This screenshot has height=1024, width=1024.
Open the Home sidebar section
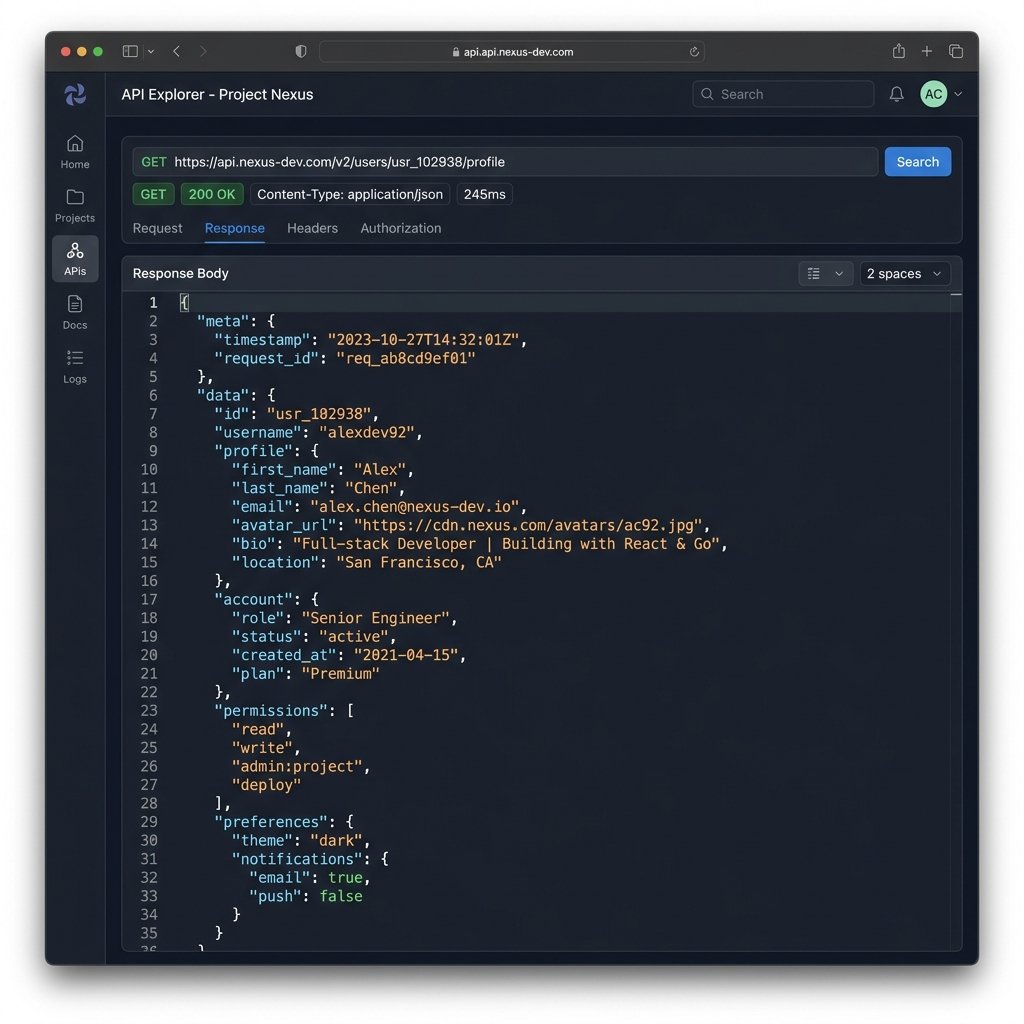pyautogui.click(x=75, y=152)
